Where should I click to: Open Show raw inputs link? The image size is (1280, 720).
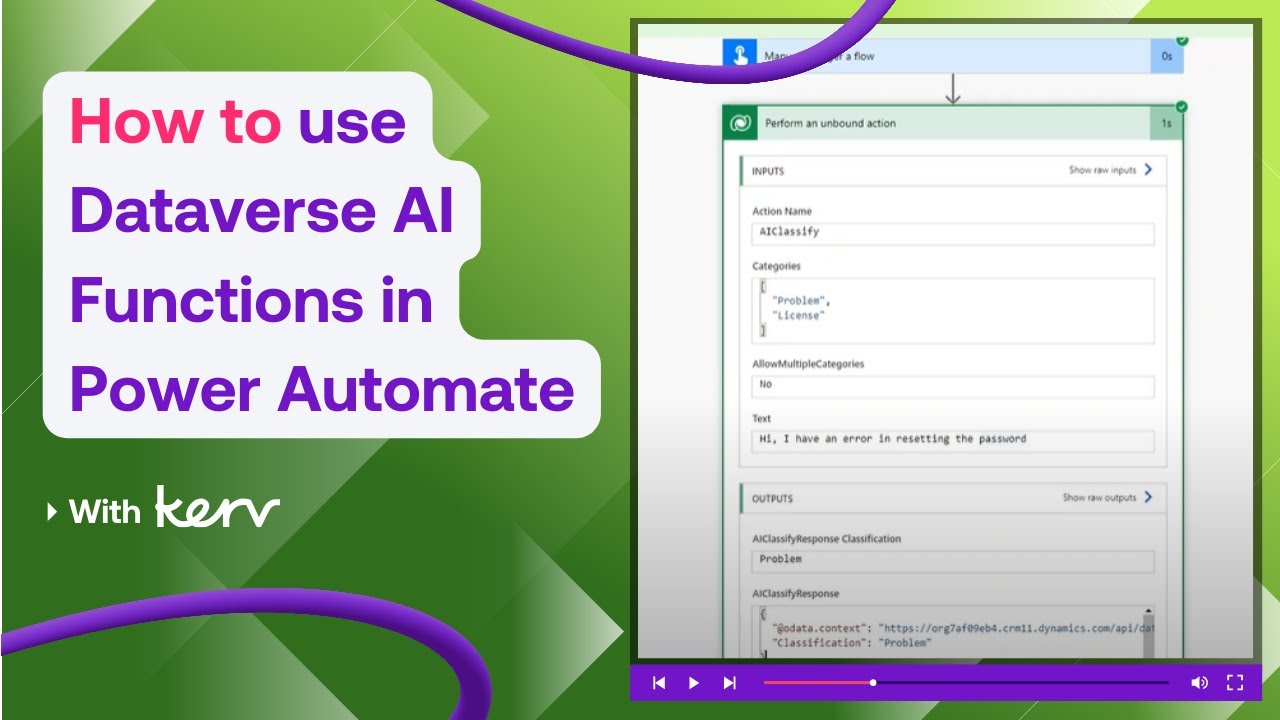coord(1102,170)
